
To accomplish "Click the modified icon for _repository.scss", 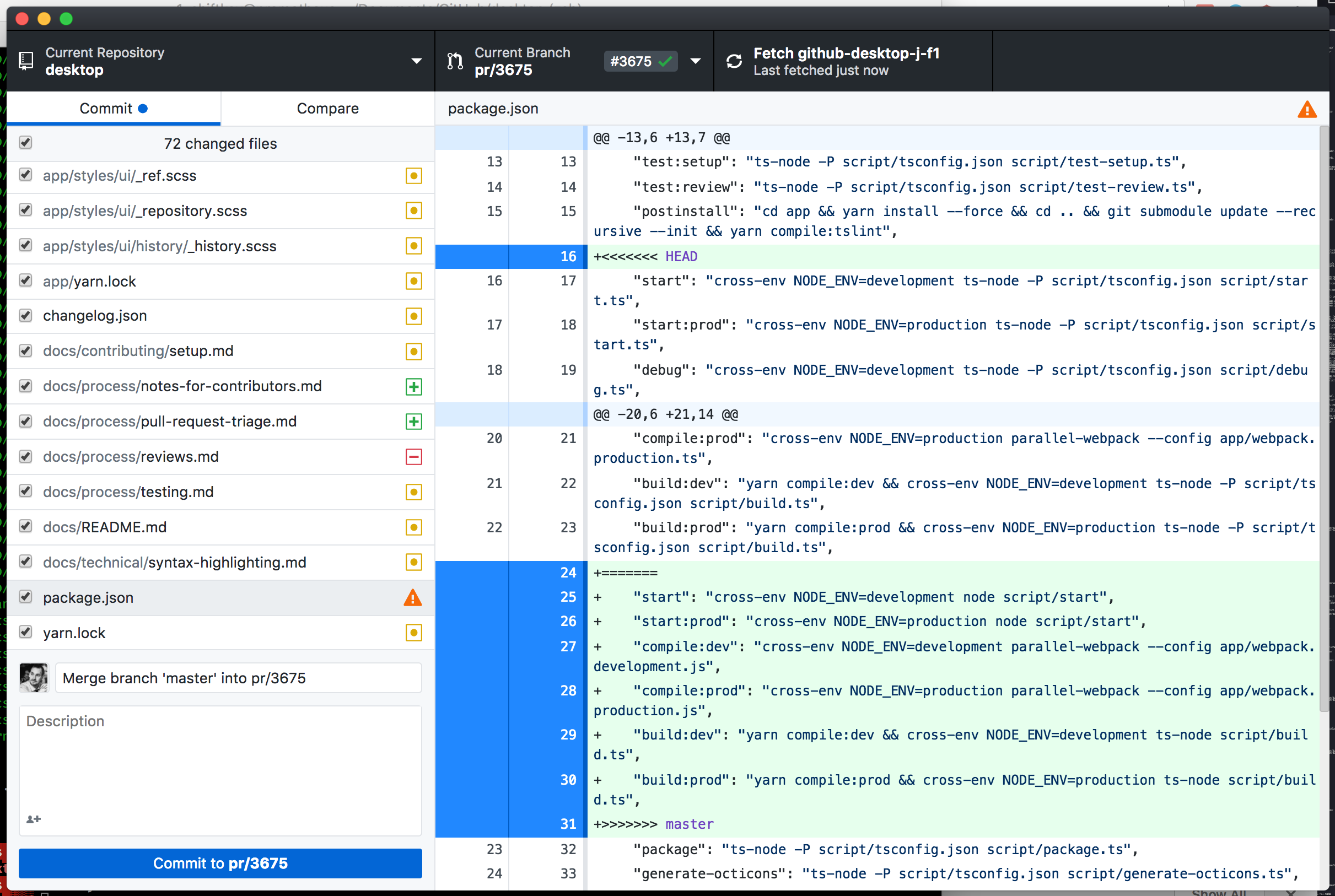I will 414,211.
